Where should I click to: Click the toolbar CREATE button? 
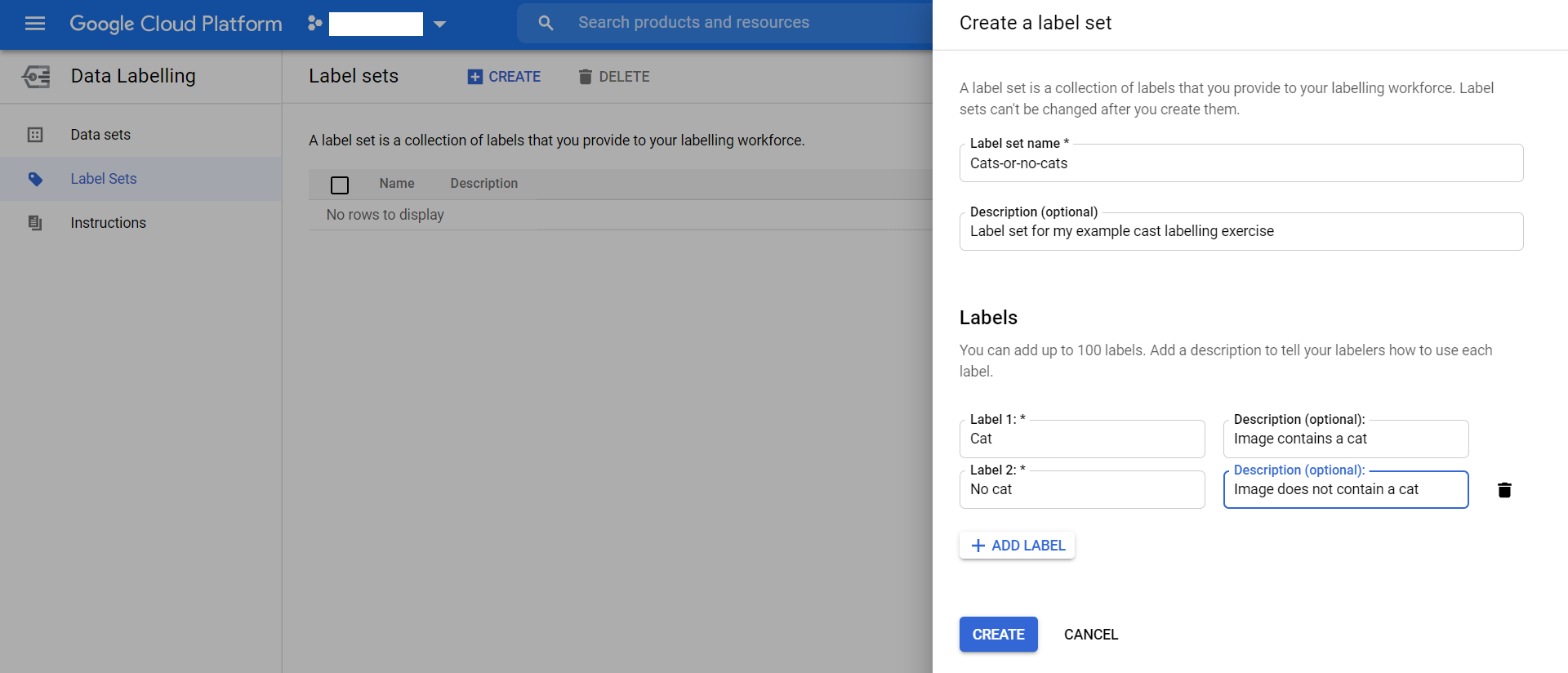pyautogui.click(x=504, y=77)
